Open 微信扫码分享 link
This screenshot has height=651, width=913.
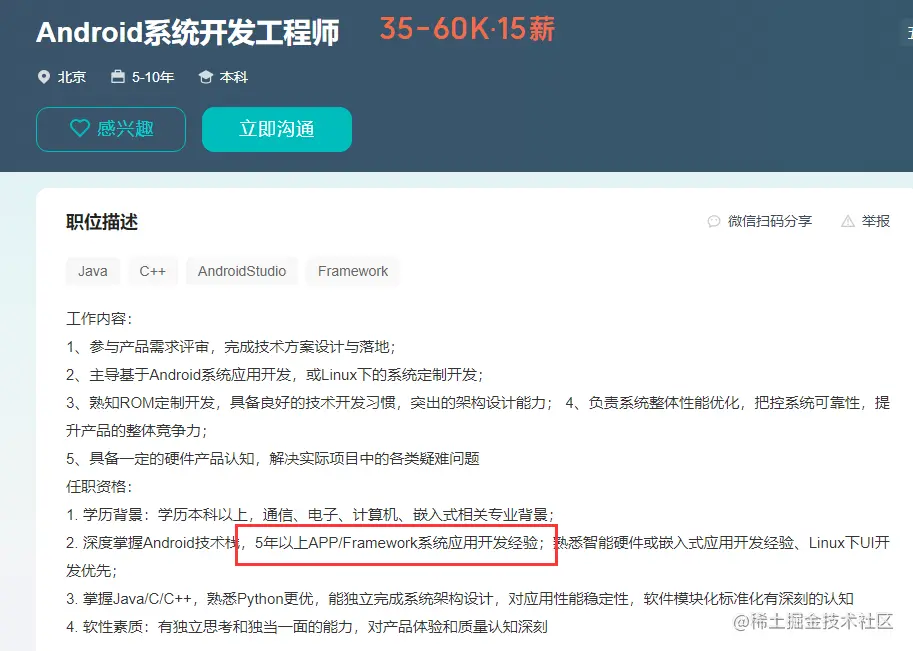click(769, 221)
